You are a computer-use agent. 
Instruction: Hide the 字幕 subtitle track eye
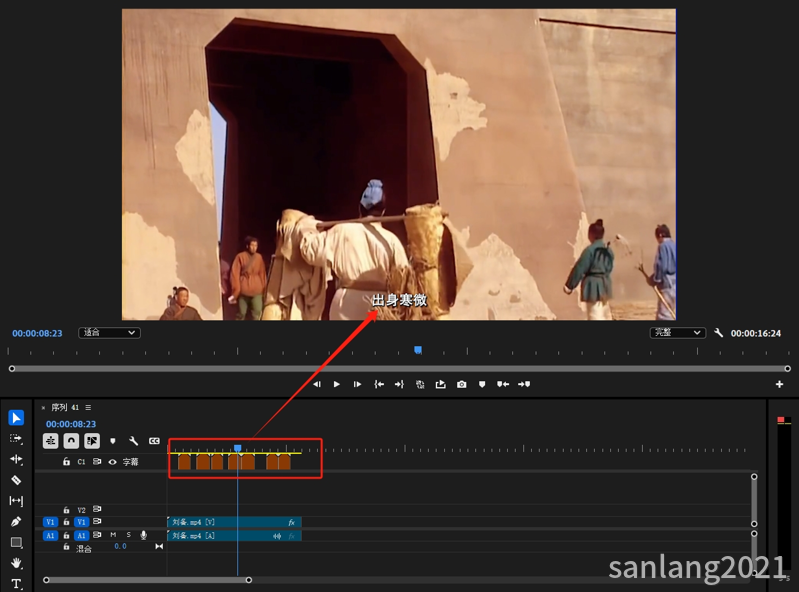coord(112,462)
